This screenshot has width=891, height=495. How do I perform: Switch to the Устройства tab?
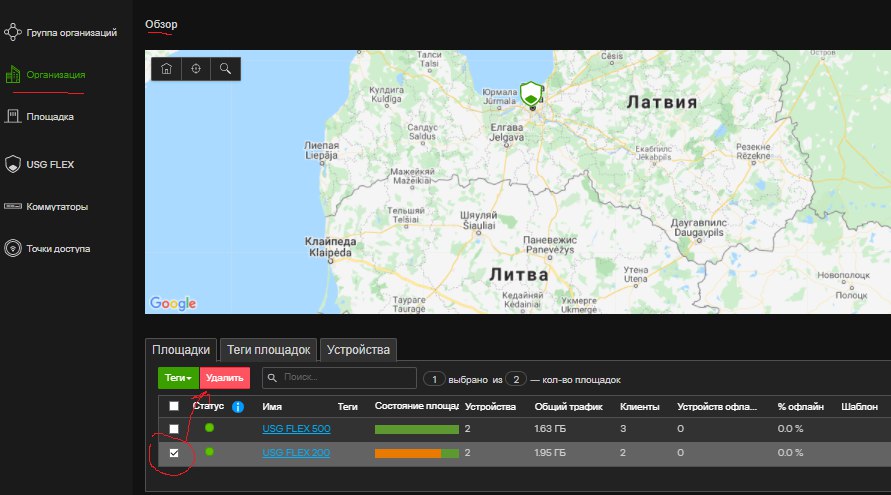(x=360, y=349)
